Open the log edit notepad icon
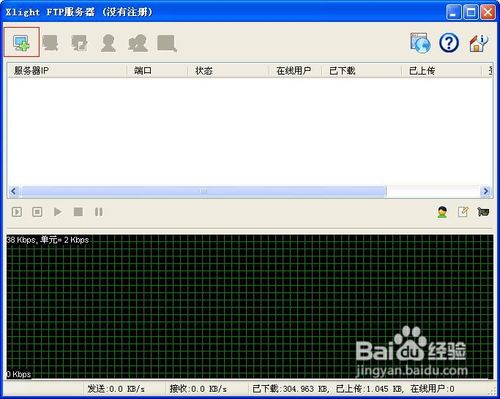 click(463, 212)
